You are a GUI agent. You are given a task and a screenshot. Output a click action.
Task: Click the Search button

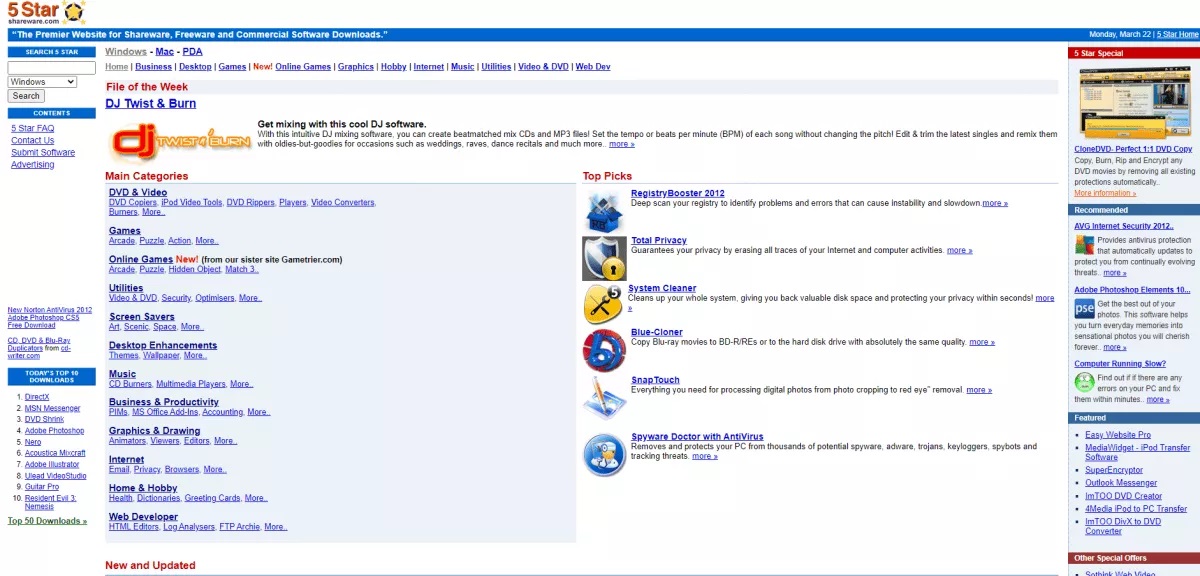click(26, 96)
